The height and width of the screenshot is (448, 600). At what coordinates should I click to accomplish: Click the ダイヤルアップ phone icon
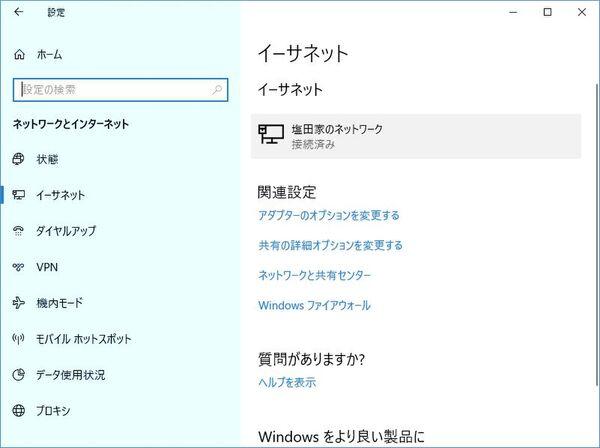pos(18,231)
